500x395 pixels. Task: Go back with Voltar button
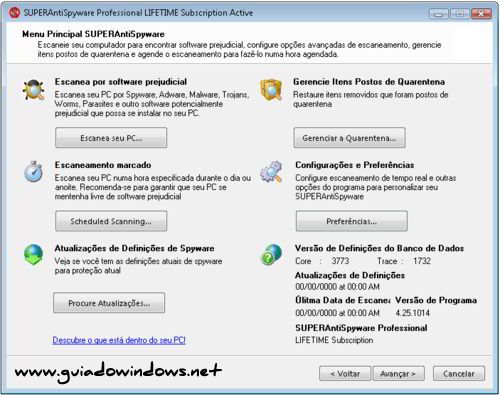[x=345, y=374]
